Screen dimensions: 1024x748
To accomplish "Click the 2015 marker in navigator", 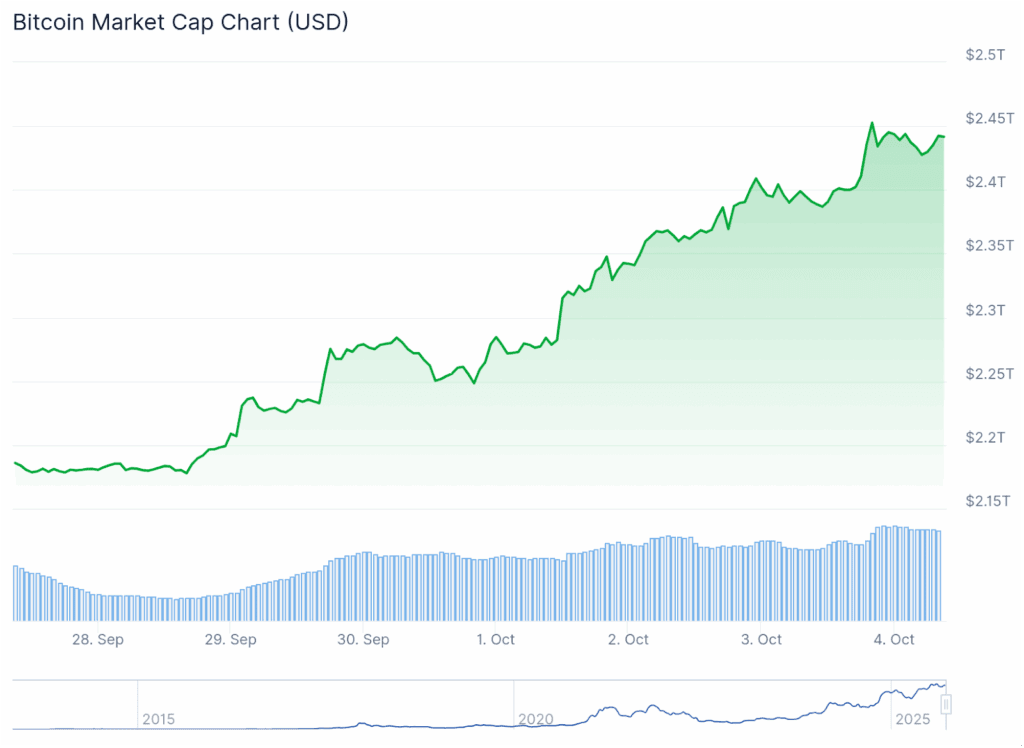I will point(159,719).
